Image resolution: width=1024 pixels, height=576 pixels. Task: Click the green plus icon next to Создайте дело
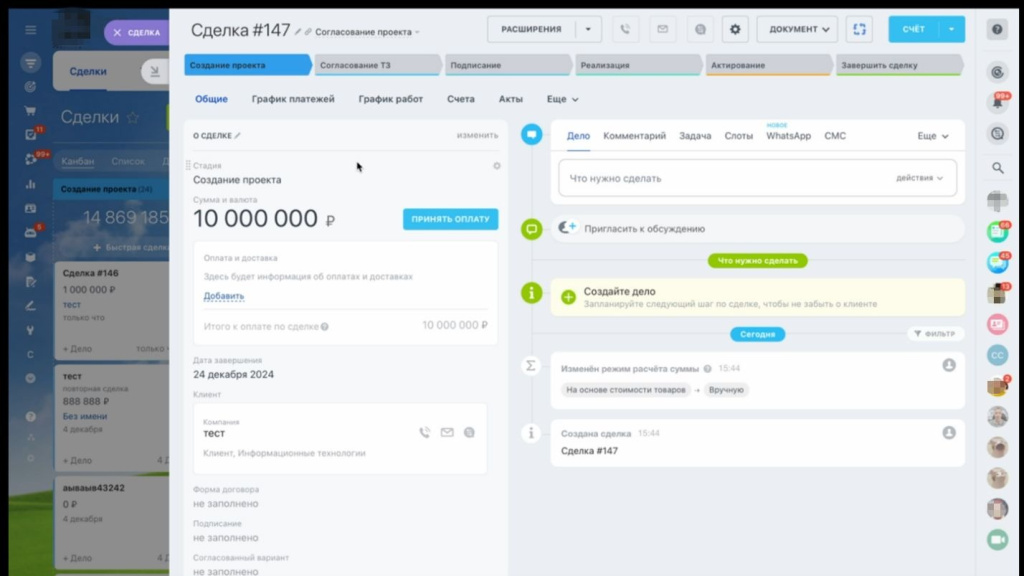[568, 297]
